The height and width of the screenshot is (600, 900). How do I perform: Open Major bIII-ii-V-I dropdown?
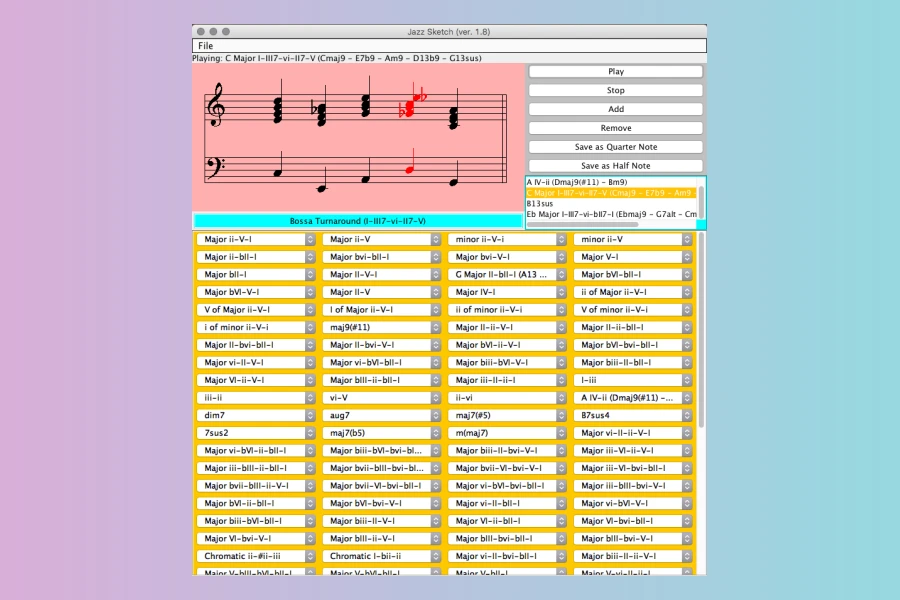[x=382, y=539]
